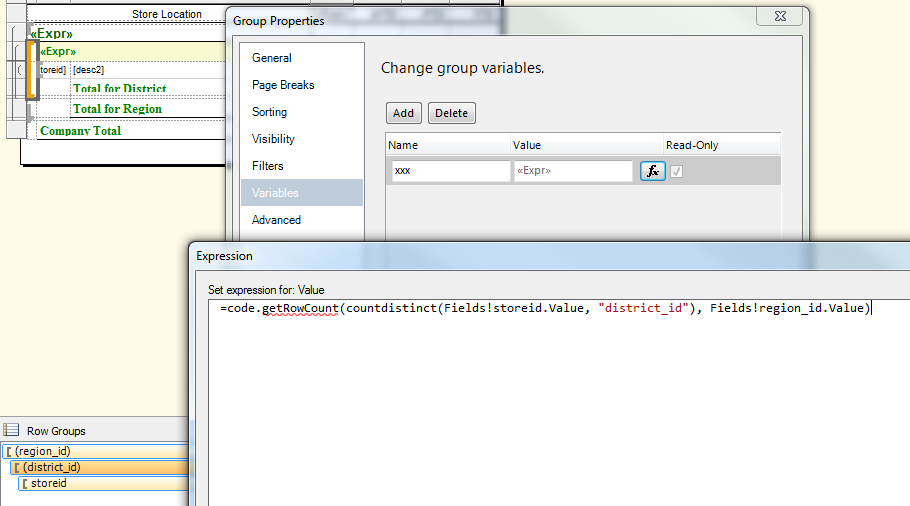Toggle the Read-Only checkbox for xxx variable
Viewport: 910px width, 506px height.
click(x=676, y=171)
